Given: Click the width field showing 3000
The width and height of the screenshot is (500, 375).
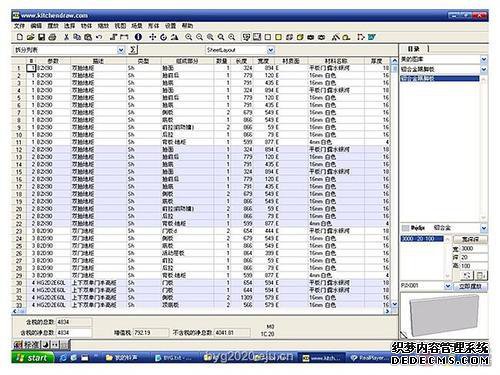Looking at the screenshot, I should 474,249.
